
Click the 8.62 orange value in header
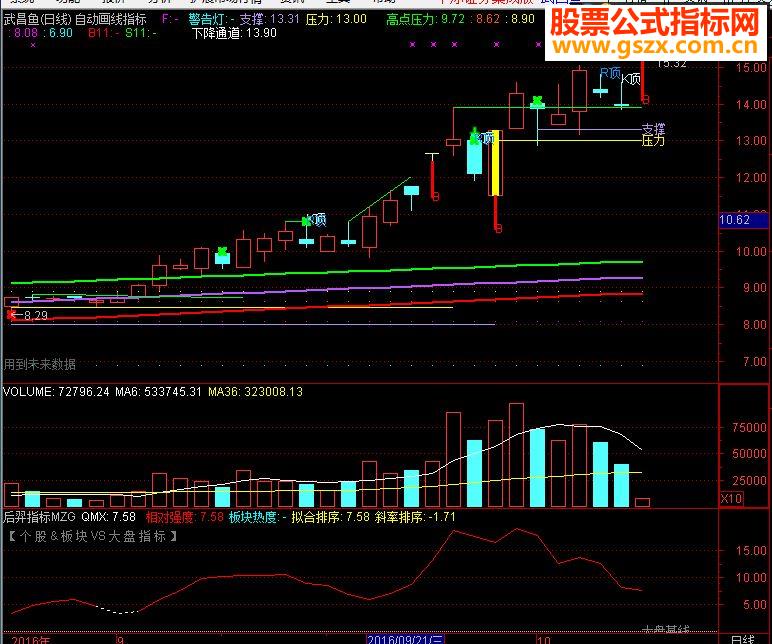click(x=488, y=19)
